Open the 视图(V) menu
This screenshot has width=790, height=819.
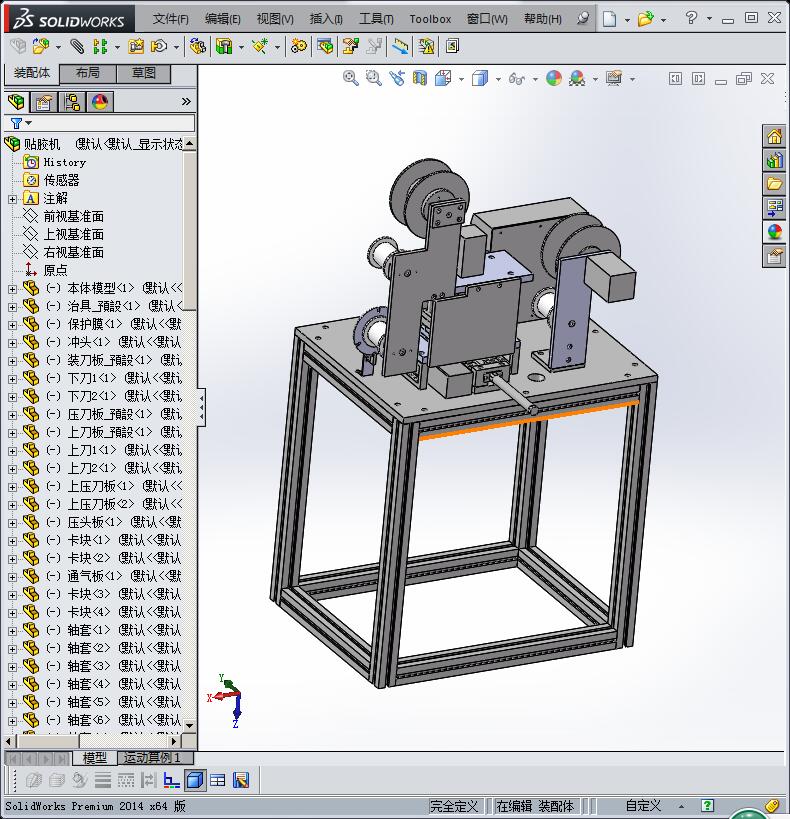click(275, 19)
